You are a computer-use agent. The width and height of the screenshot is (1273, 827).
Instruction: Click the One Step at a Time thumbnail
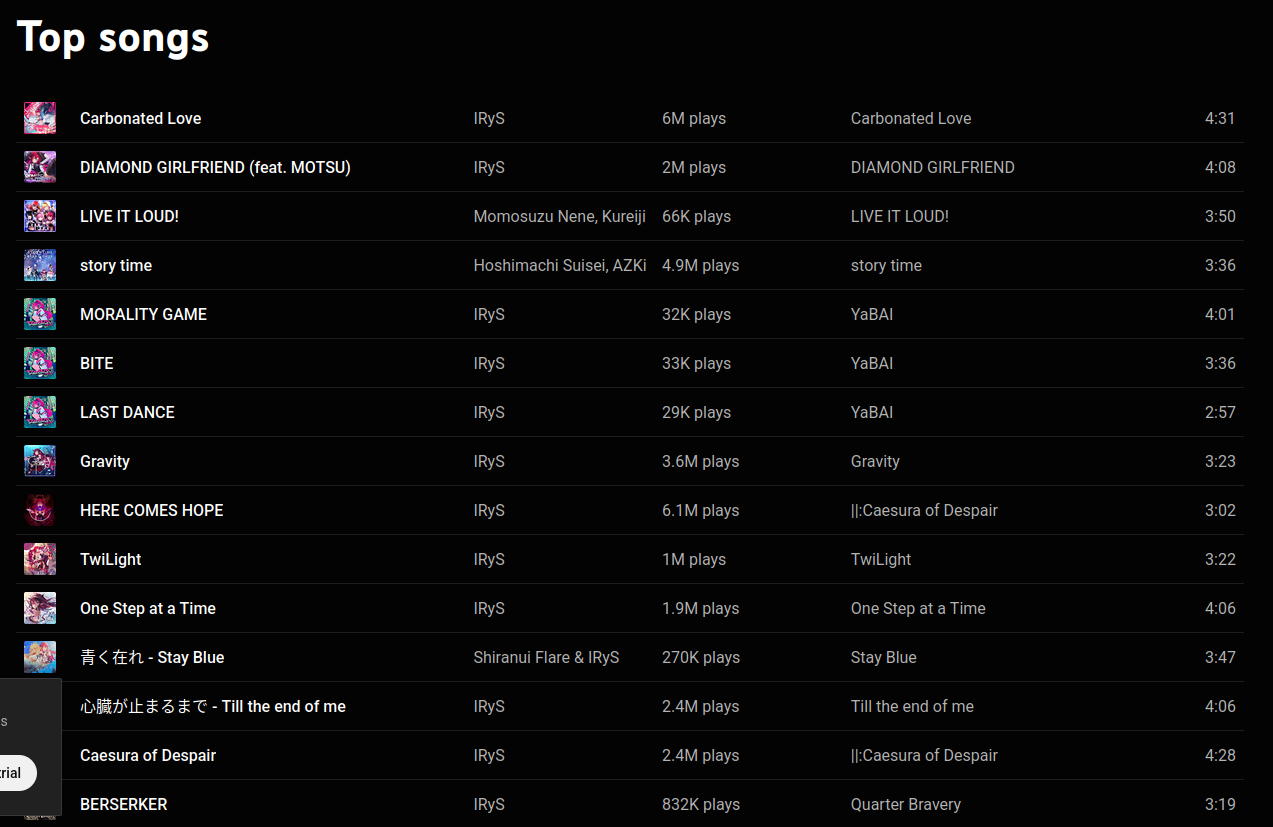(40, 608)
